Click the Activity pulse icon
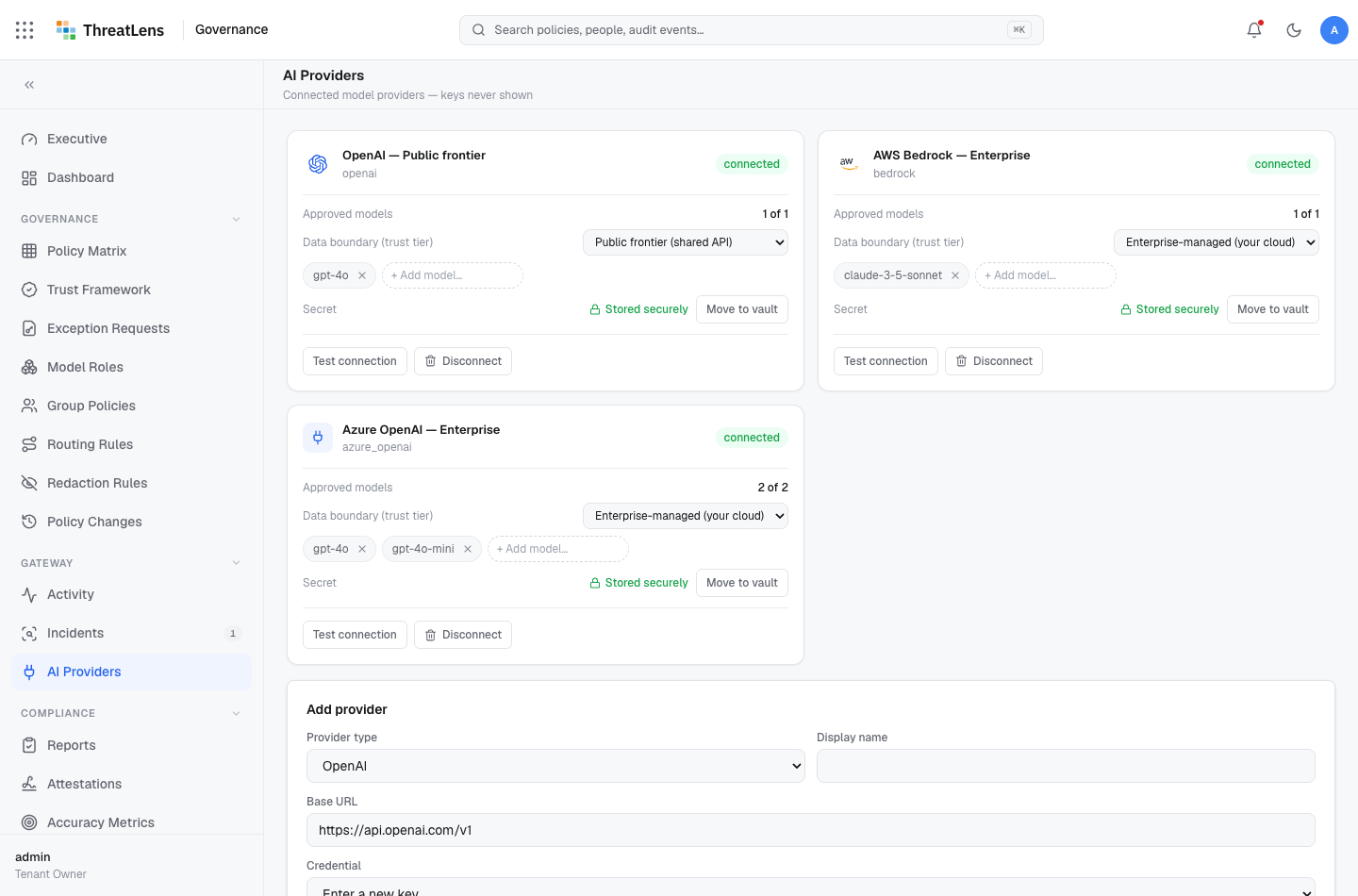This screenshot has width=1358, height=896. [x=29, y=594]
